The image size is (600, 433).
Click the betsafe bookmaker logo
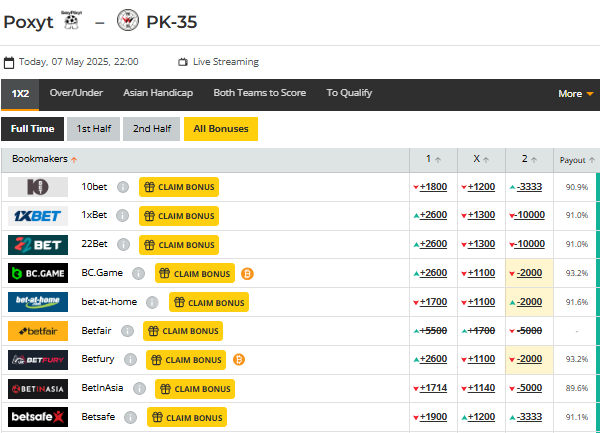pos(38,417)
